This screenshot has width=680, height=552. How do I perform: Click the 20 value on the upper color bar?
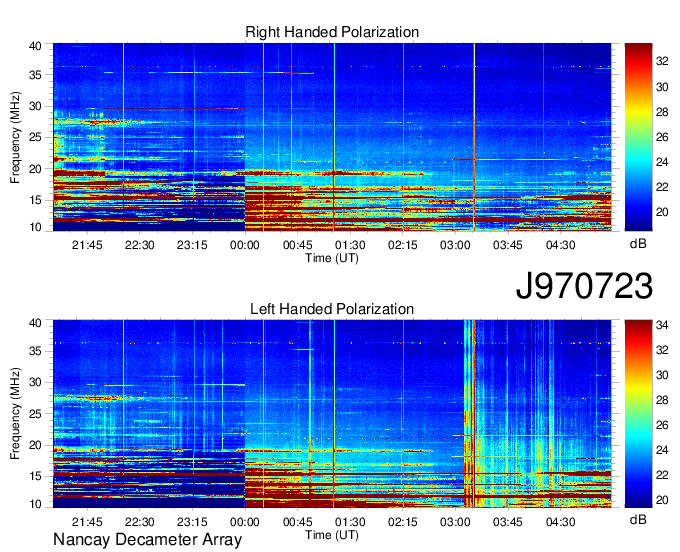coord(662,212)
